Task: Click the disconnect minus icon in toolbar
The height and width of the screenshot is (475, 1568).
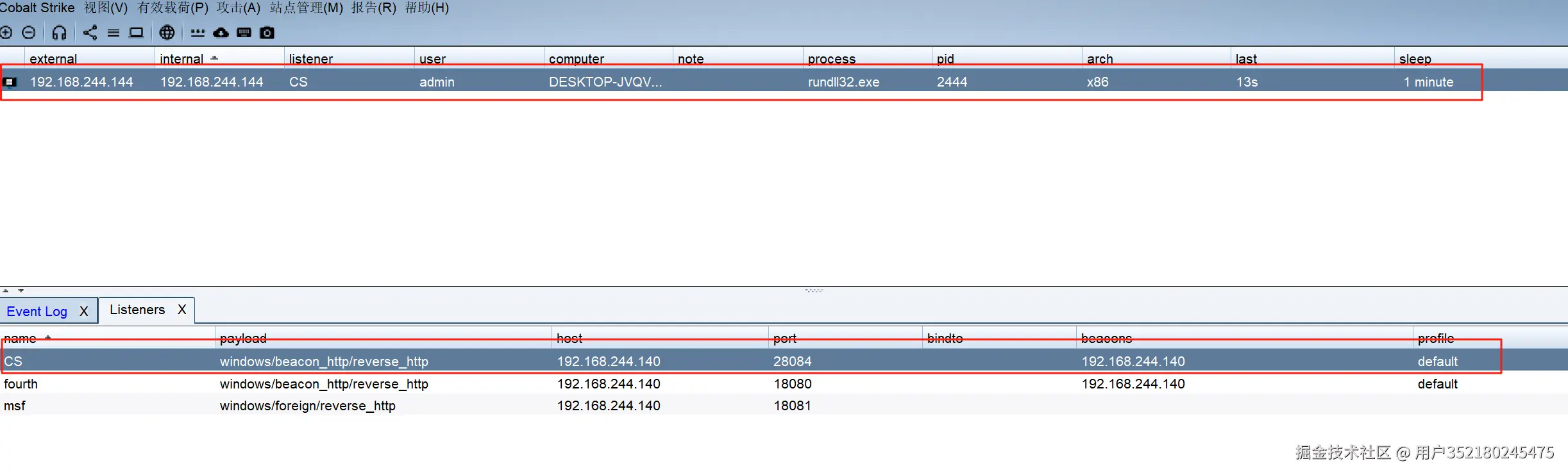Action: [x=29, y=33]
